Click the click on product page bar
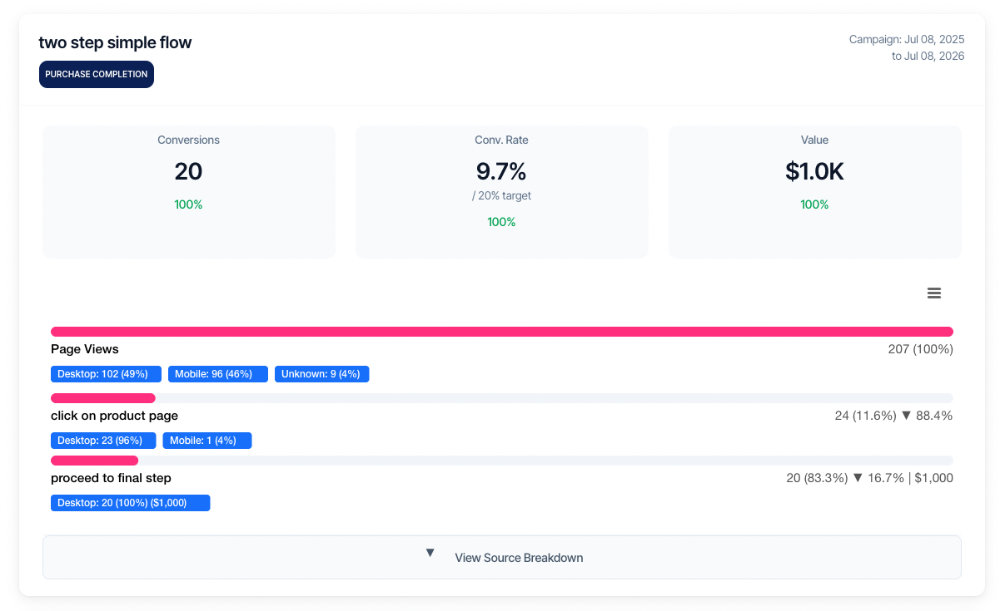The image size is (1000, 611). pyautogui.click(x=502, y=398)
